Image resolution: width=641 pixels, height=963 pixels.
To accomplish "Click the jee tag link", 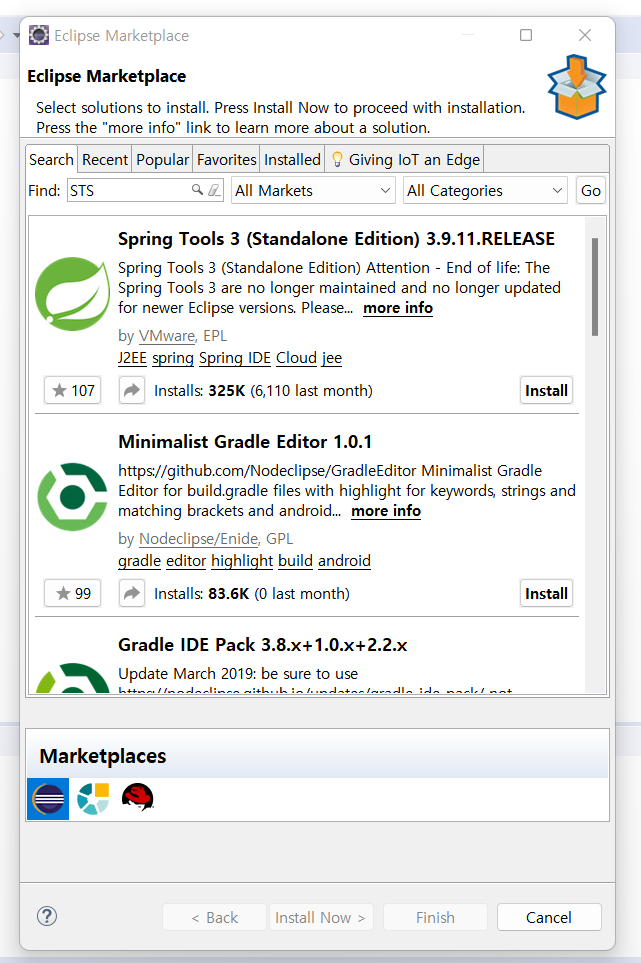I will [332, 358].
